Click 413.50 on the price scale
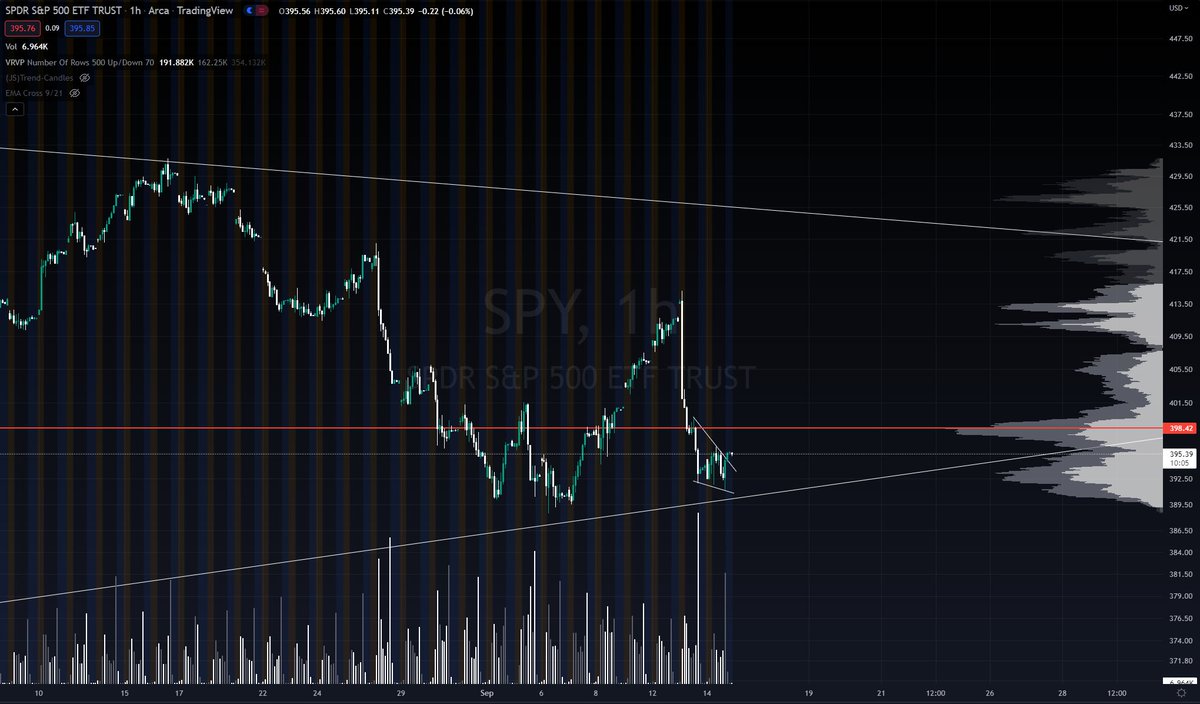 pos(1181,303)
